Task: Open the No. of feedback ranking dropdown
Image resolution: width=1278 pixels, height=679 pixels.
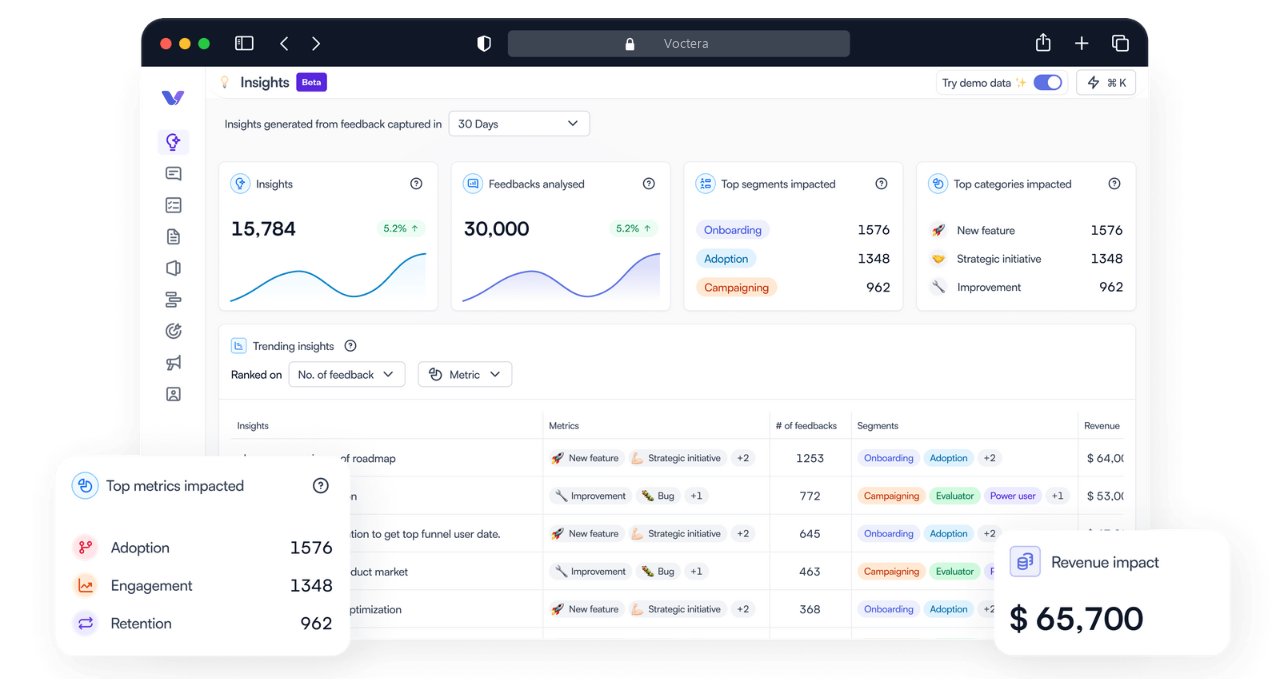Action: [x=347, y=374]
